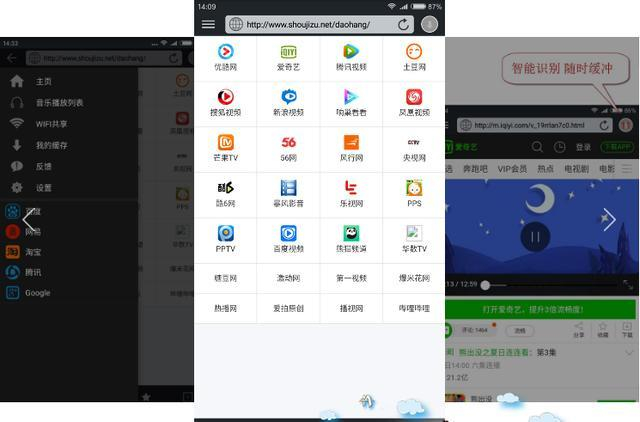
Task: Toggle fullscreen on the iQIYI video player
Action: (x=628, y=285)
